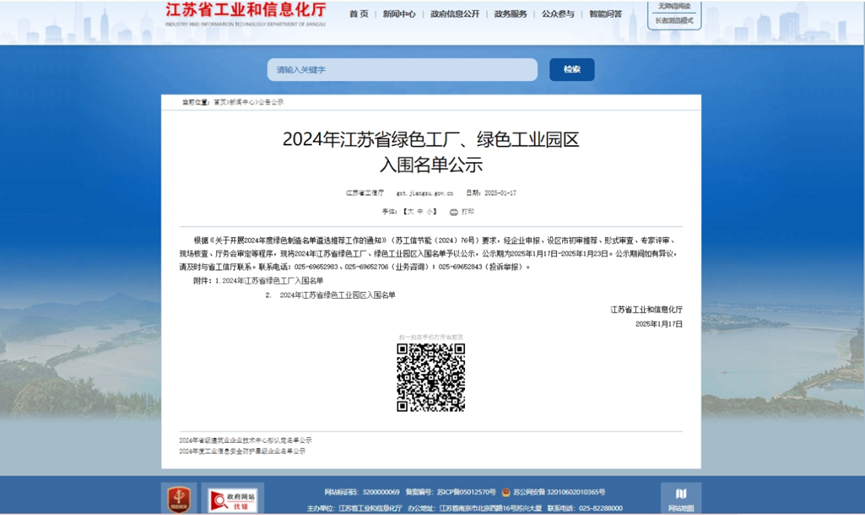Click the 苏ICP备05012570号 footer link
Image resolution: width=865 pixels, height=515 pixels.
pos(466,492)
